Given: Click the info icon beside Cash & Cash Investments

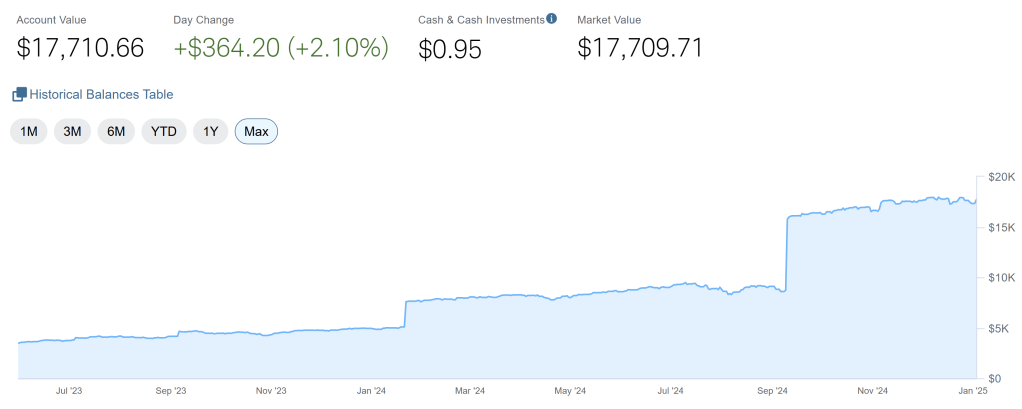Looking at the screenshot, I should click(551, 18).
